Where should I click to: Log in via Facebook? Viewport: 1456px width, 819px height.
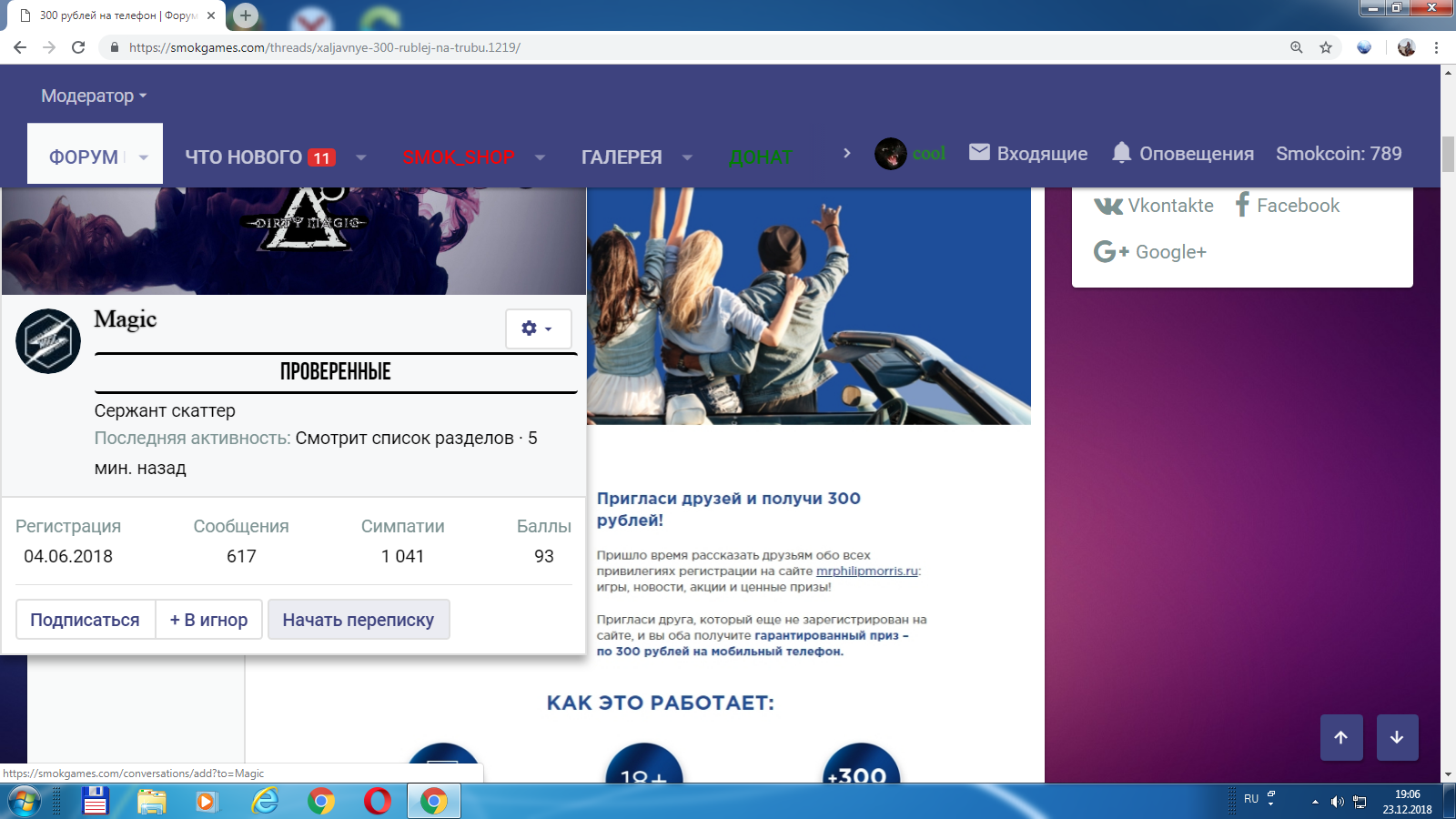[1287, 206]
